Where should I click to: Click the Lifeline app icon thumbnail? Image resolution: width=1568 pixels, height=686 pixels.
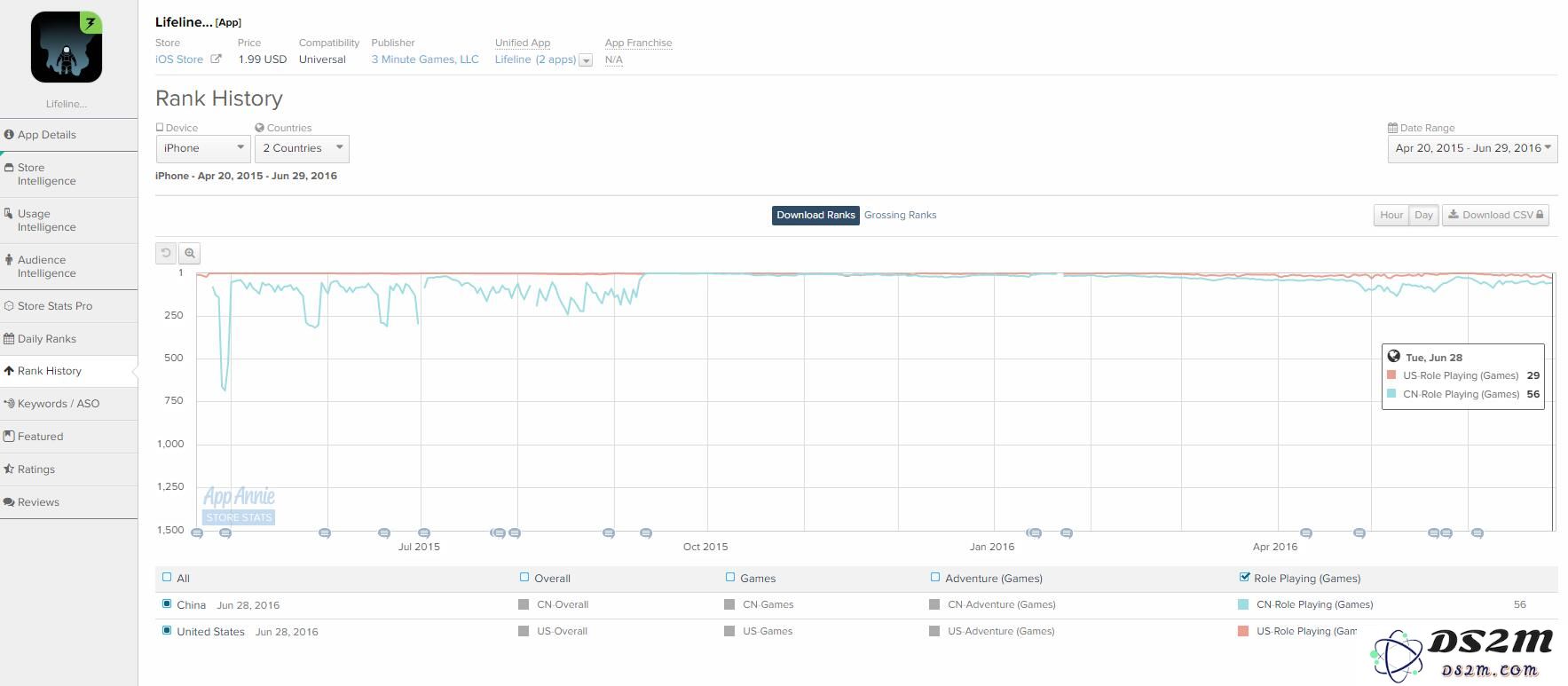(x=67, y=47)
